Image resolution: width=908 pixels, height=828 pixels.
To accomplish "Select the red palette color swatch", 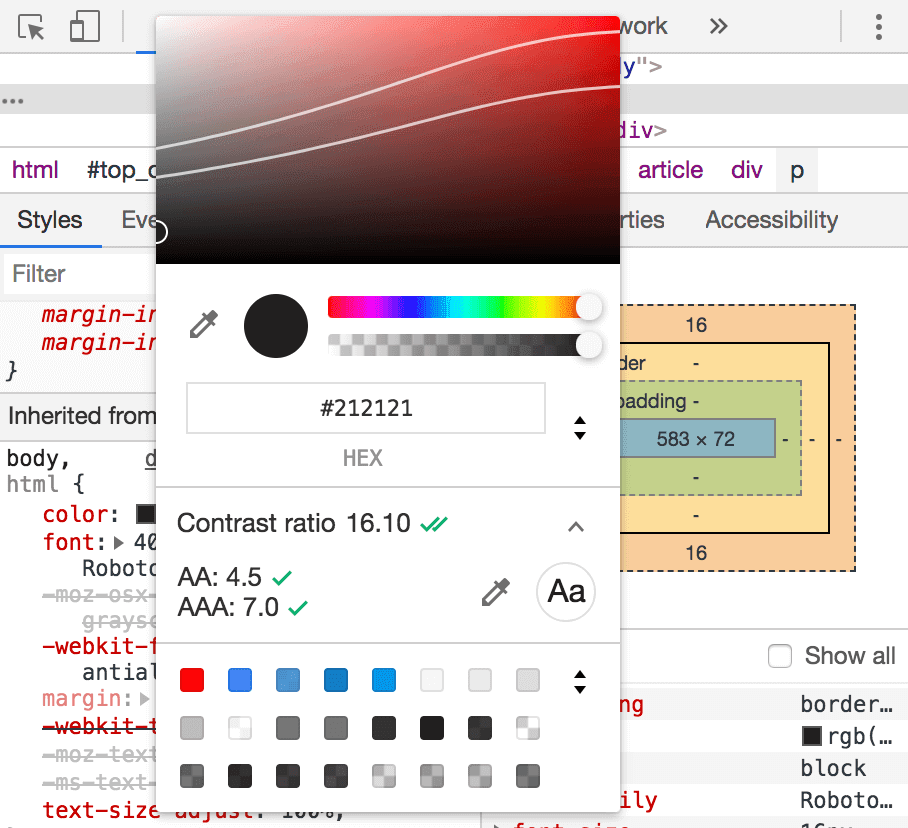I will point(191,681).
